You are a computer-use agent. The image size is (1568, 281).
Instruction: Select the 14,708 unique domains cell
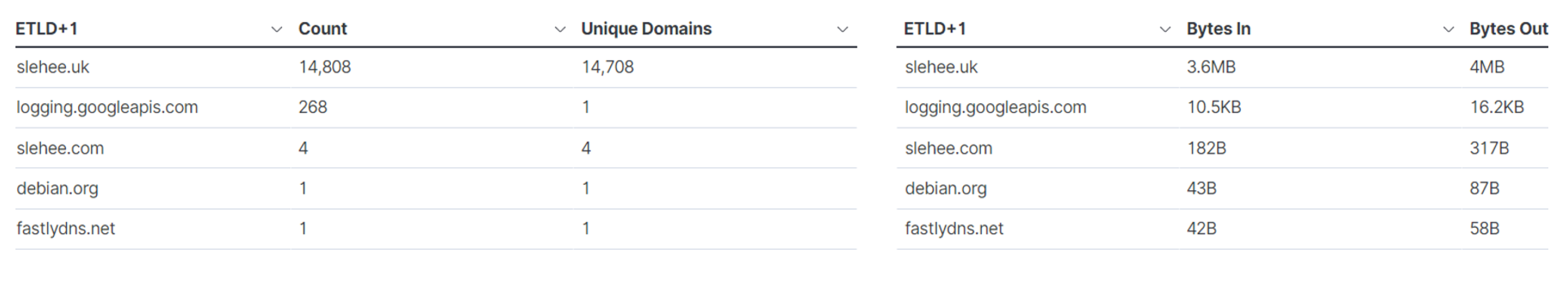607,67
